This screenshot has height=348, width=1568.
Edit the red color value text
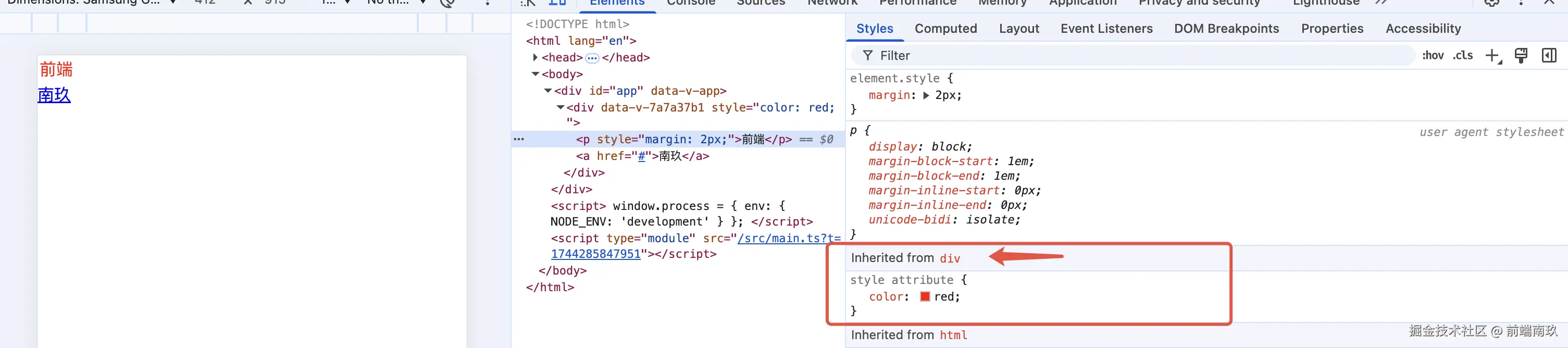(944, 297)
